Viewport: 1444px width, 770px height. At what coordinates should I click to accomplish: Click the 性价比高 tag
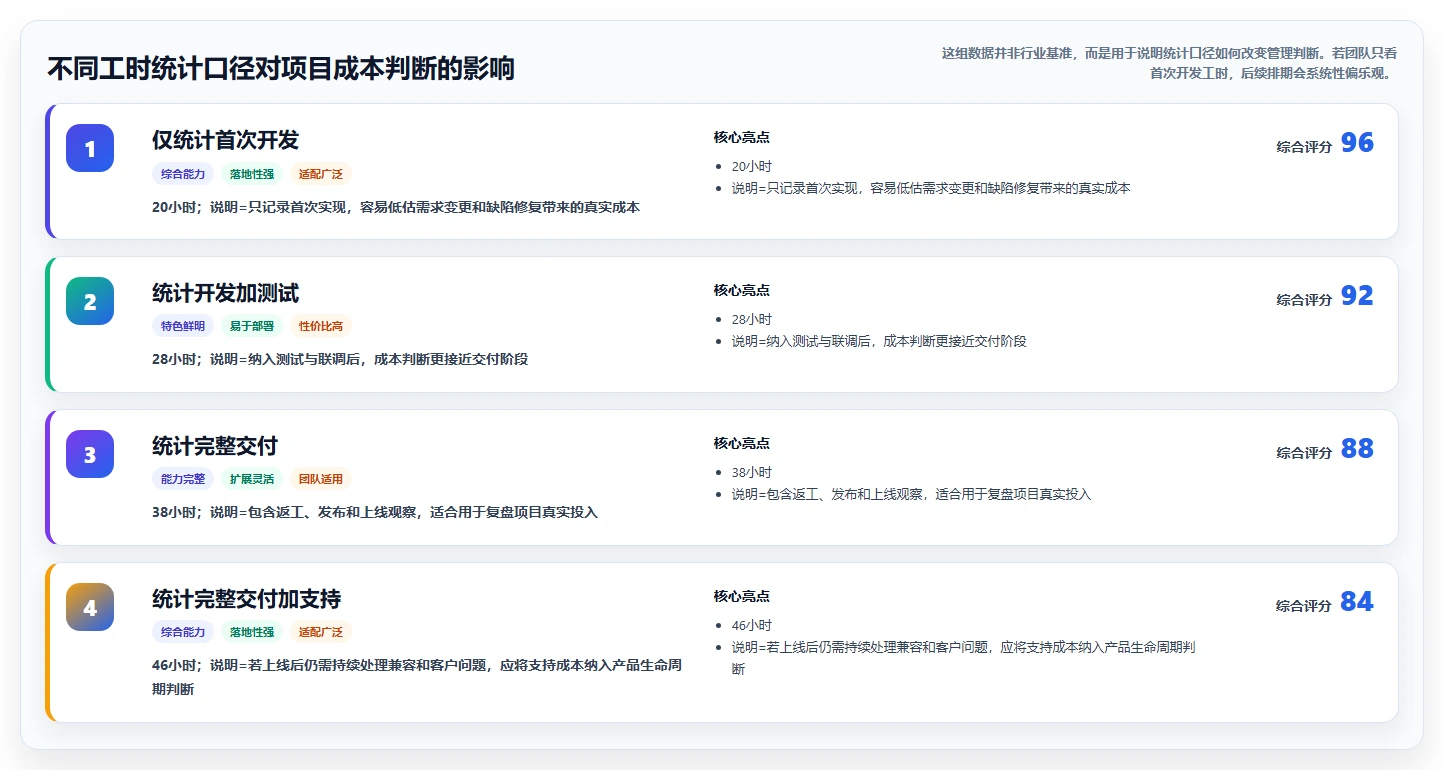click(321, 326)
